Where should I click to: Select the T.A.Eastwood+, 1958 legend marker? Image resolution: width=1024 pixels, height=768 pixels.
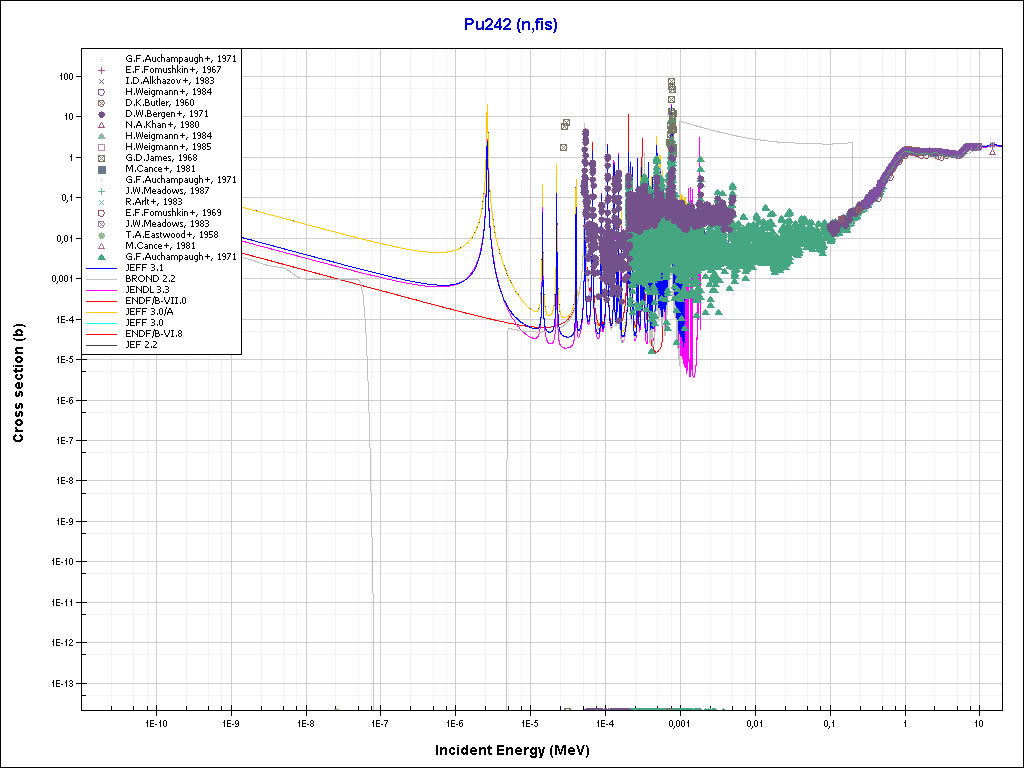pos(101,235)
